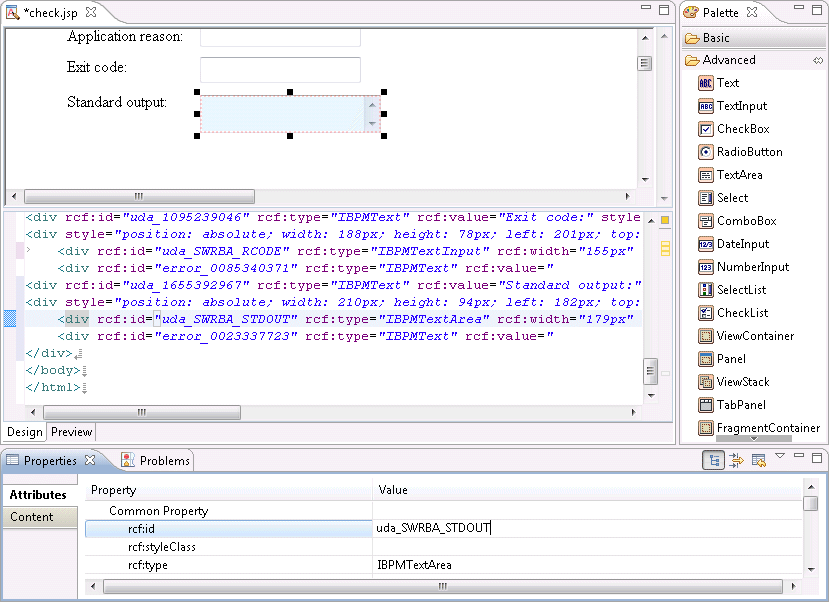Choose ViewContainer from the Palette
The height and width of the screenshot is (602, 829).
coord(746,336)
